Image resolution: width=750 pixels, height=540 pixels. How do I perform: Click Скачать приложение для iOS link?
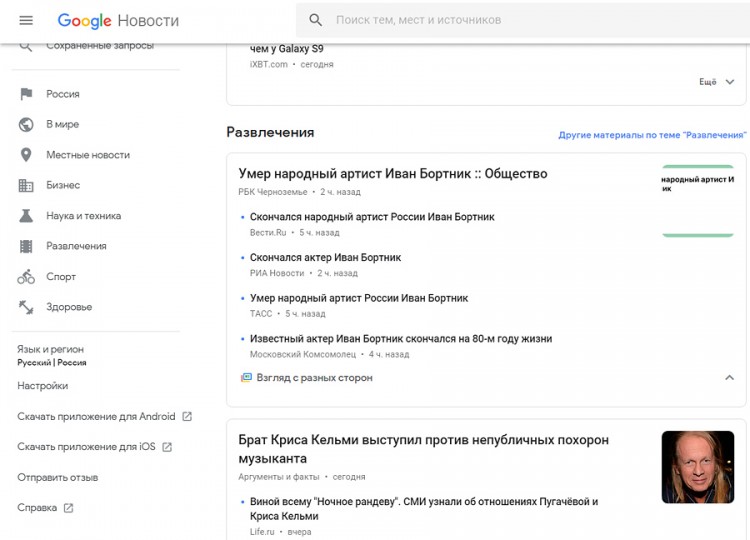point(86,447)
